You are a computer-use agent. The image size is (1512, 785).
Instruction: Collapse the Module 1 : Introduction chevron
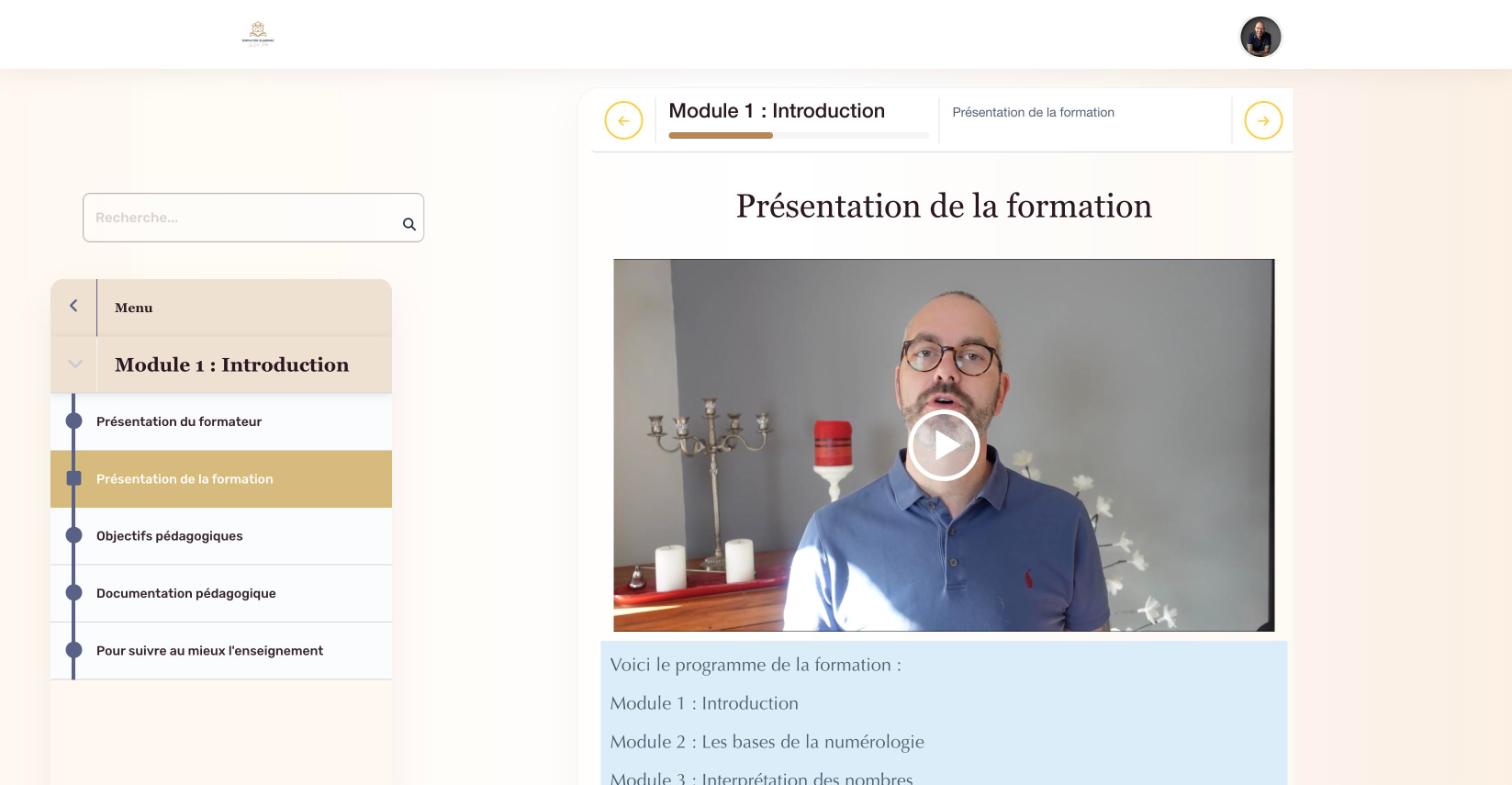(74, 364)
